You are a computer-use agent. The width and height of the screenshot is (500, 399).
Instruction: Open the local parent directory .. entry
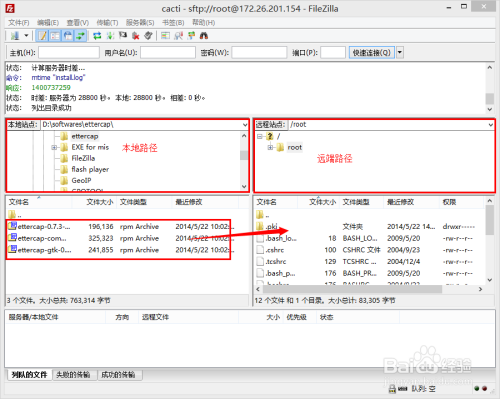coord(15,215)
